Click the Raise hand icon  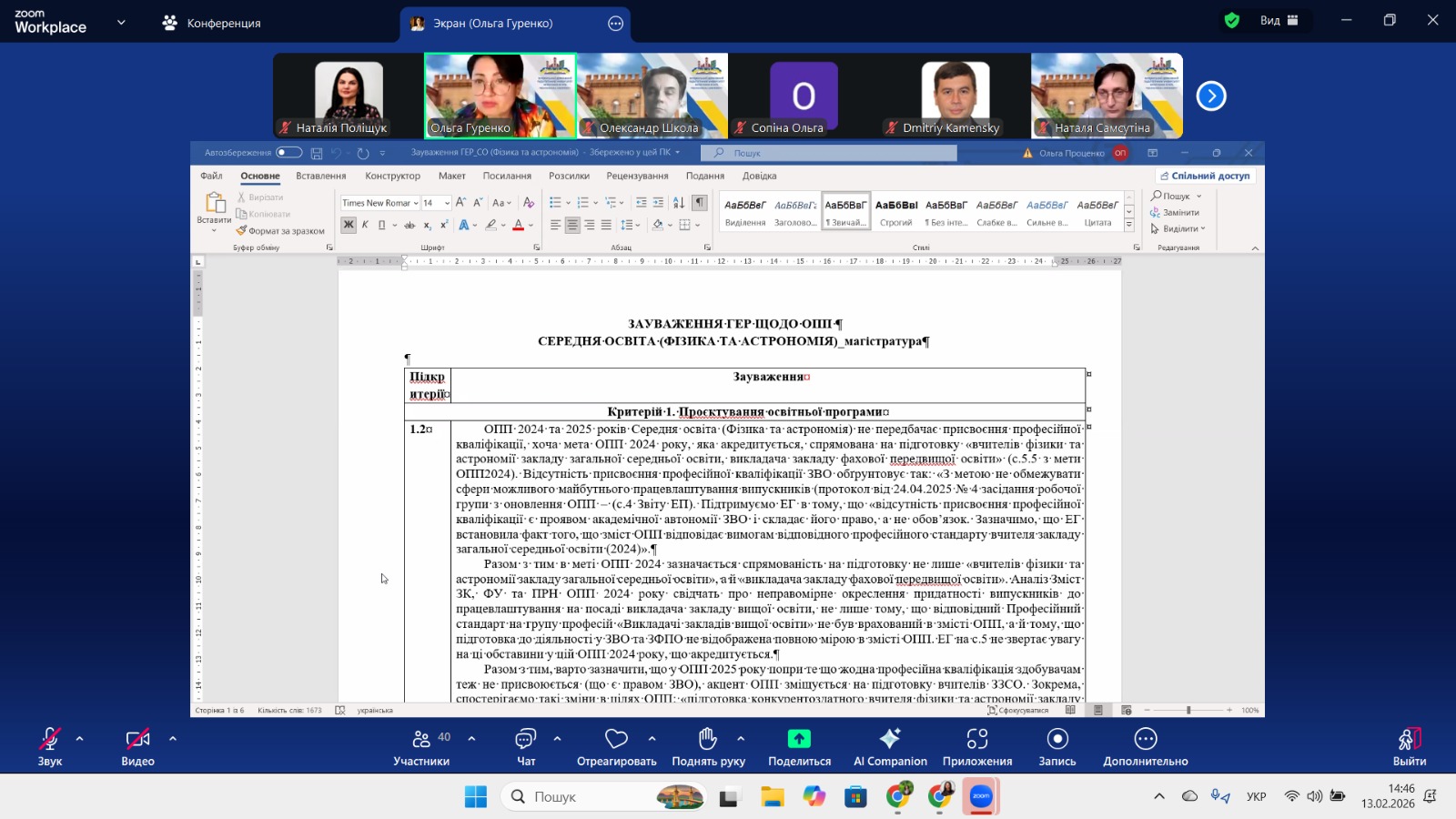tap(708, 746)
